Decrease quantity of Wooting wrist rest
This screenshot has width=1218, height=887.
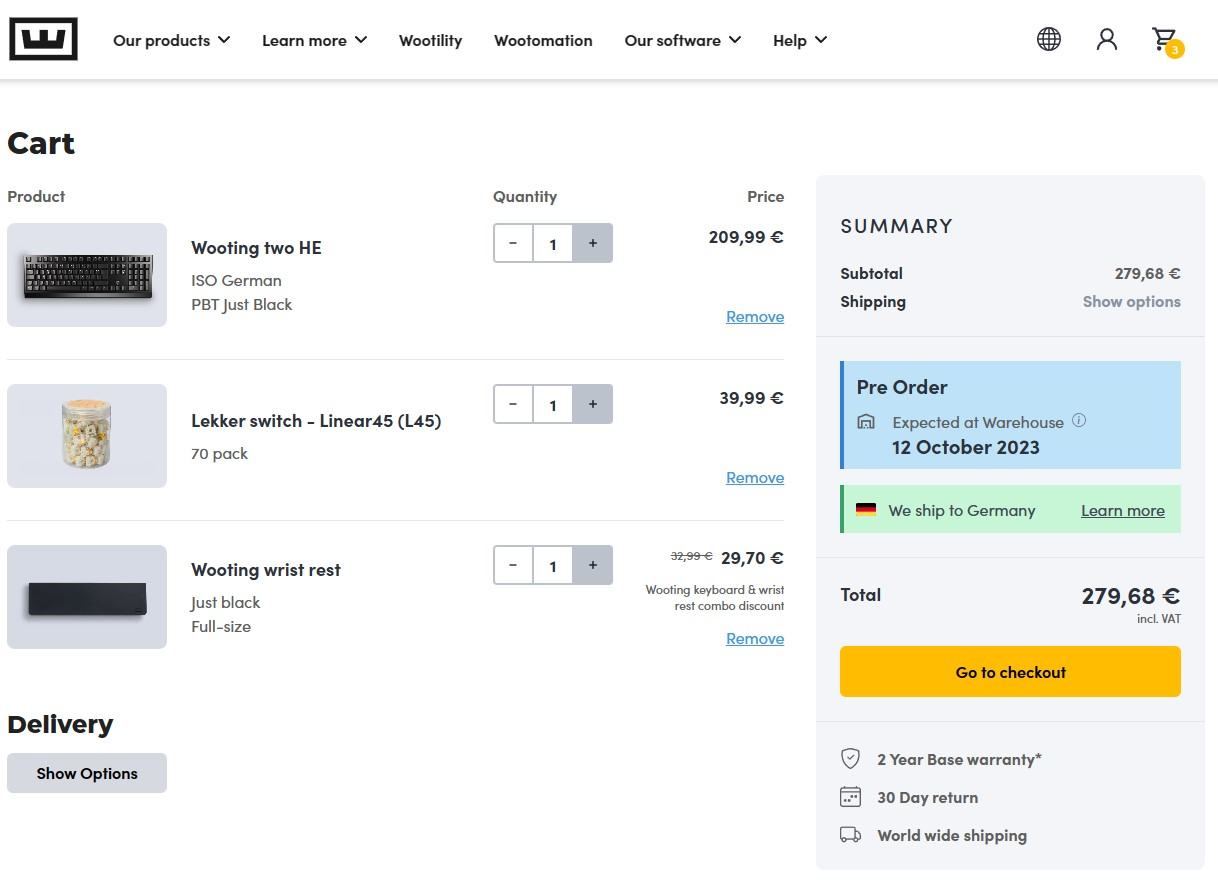coord(513,565)
